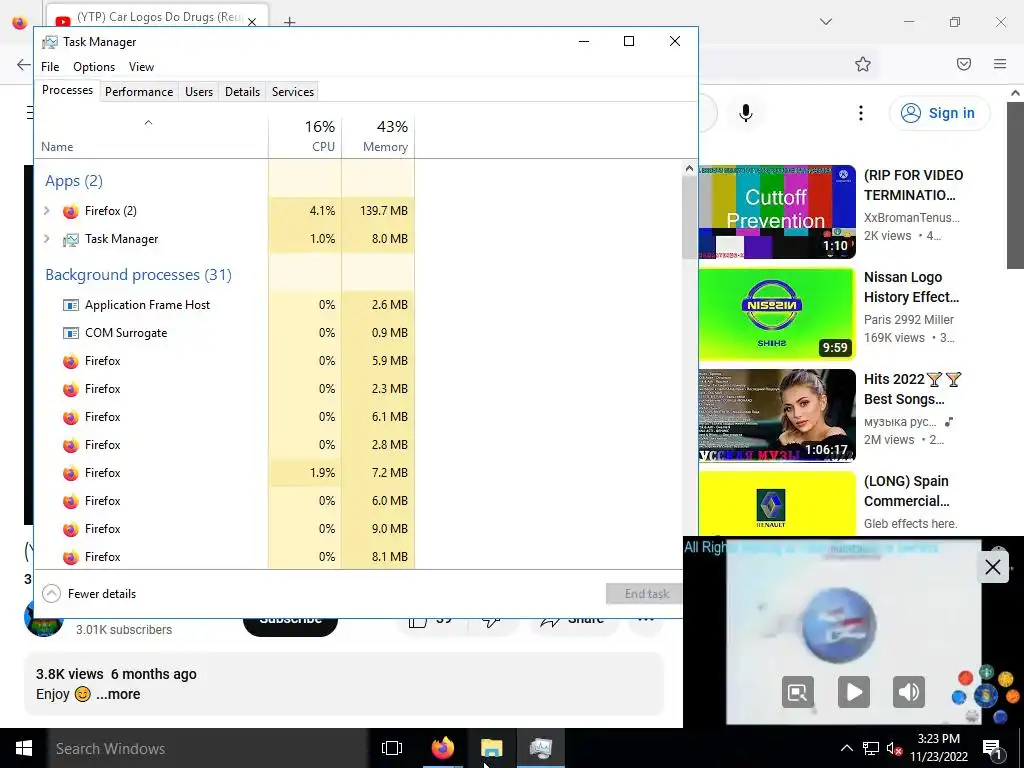Close the Car Logos Do Drugs tab
The height and width of the screenshot is (768, 1024).
point(252,22)
